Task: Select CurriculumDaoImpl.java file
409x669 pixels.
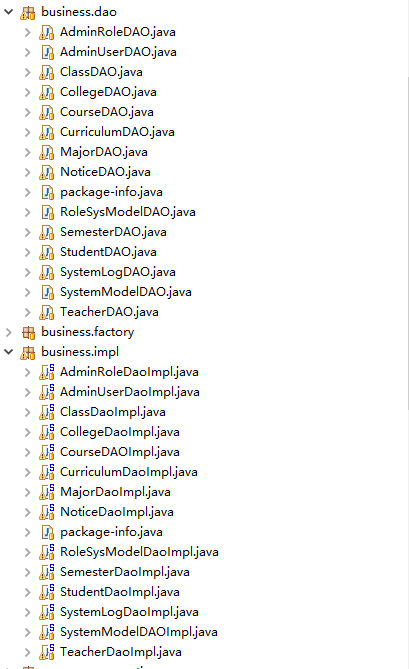Action: pyautogui.click(x=129, y=472)
